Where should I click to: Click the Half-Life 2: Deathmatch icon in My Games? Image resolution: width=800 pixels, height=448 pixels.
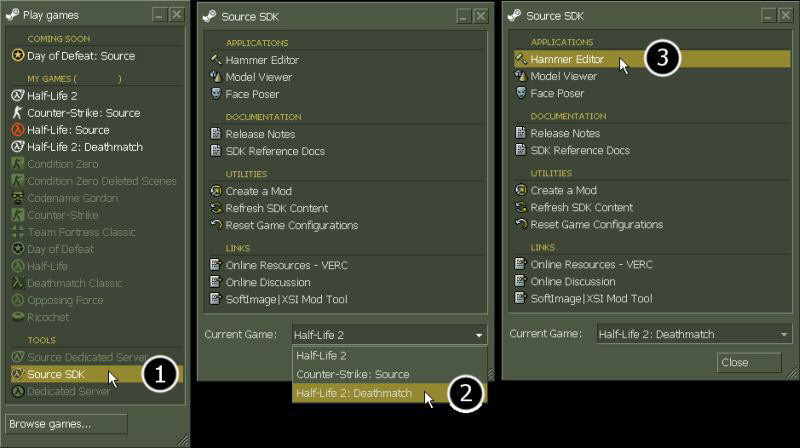[x=18, y=146]
